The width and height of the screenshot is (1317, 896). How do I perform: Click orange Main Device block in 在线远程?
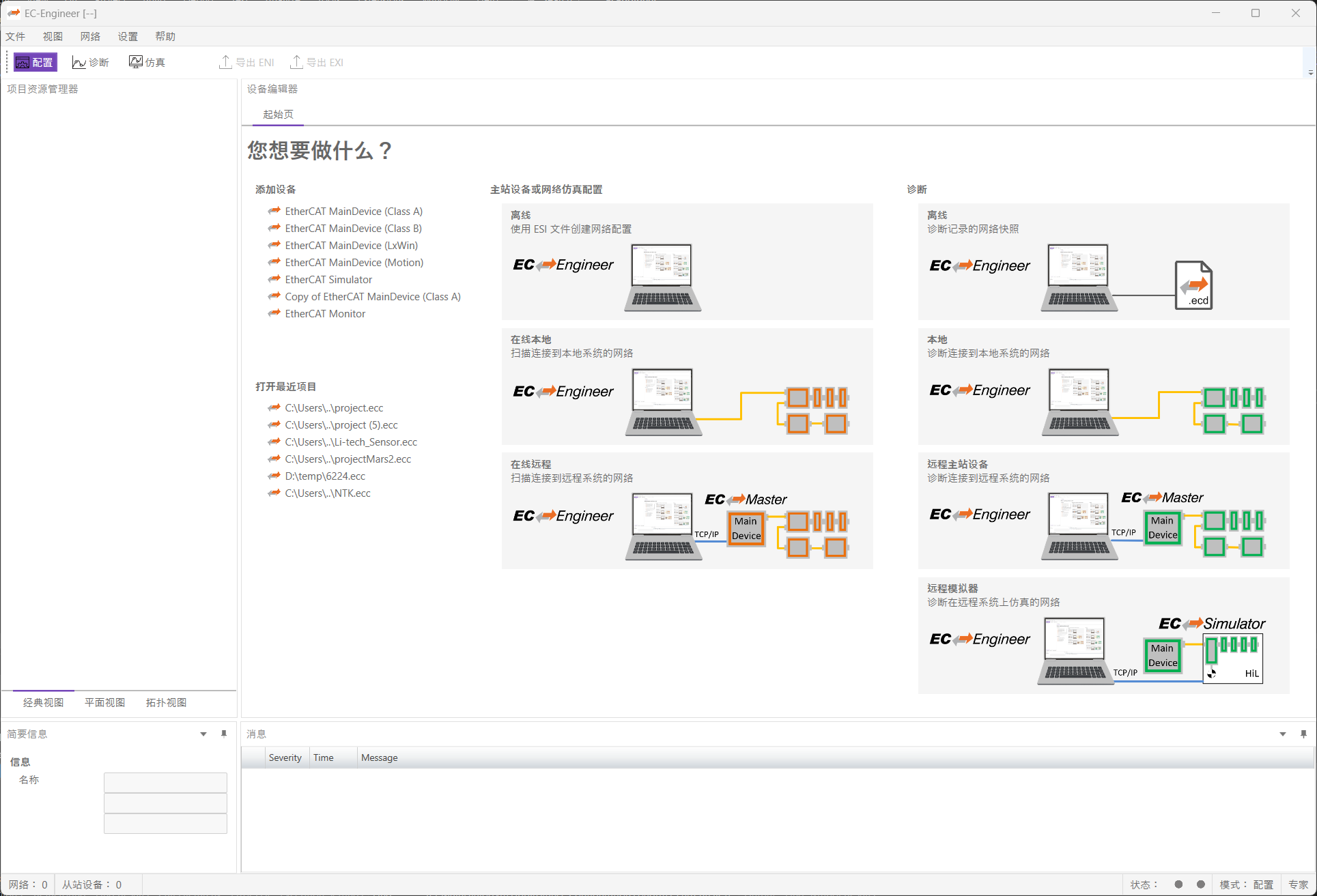coord(746,529)
